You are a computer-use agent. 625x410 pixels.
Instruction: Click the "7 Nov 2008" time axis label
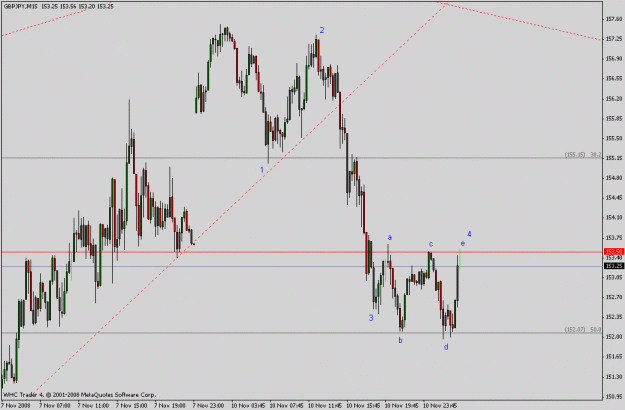[16, 406]
